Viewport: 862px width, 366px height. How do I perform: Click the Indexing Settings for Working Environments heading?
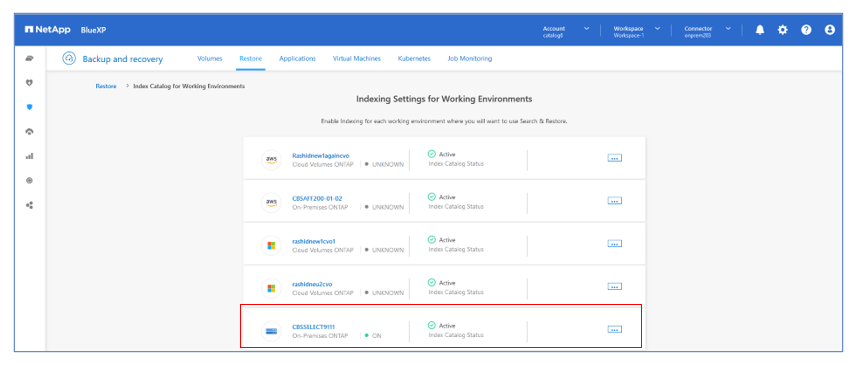click(x=444, y=99)
